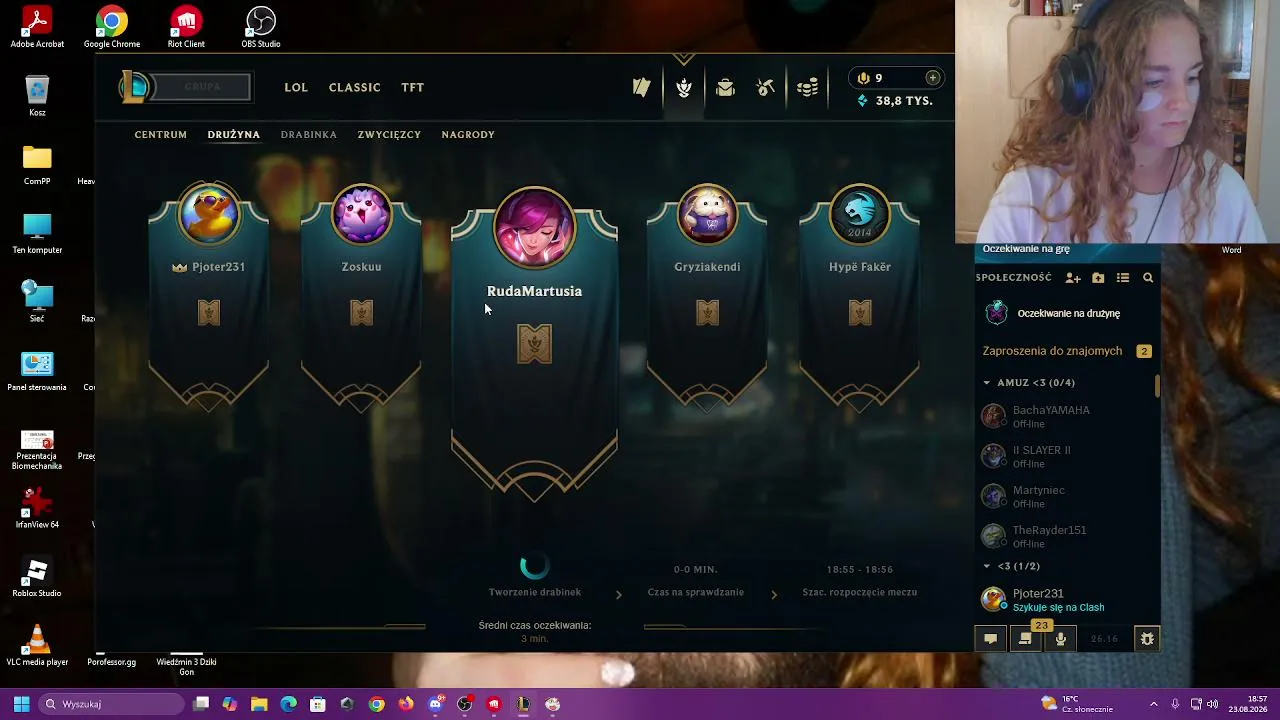Click the add friend icon in social panel

(1073, 278)
